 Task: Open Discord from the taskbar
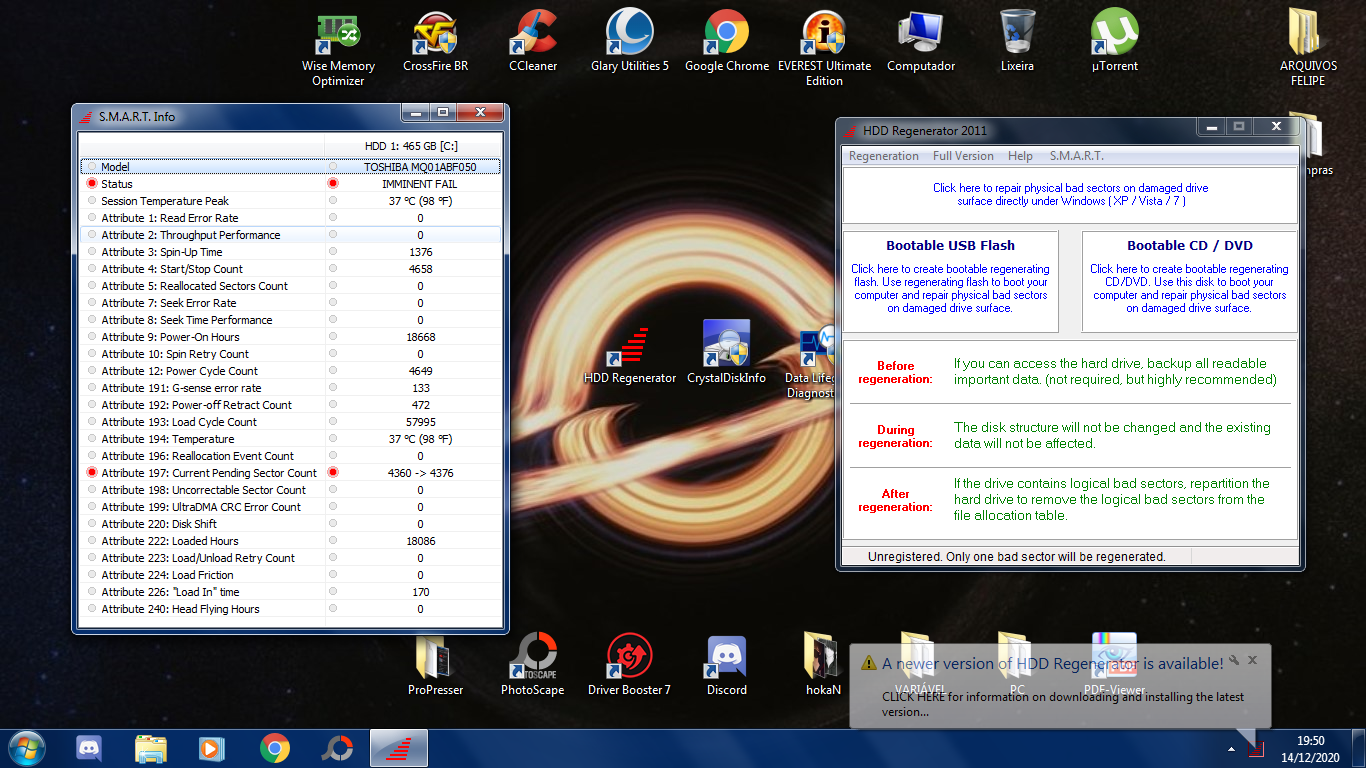tap(89, 748)
